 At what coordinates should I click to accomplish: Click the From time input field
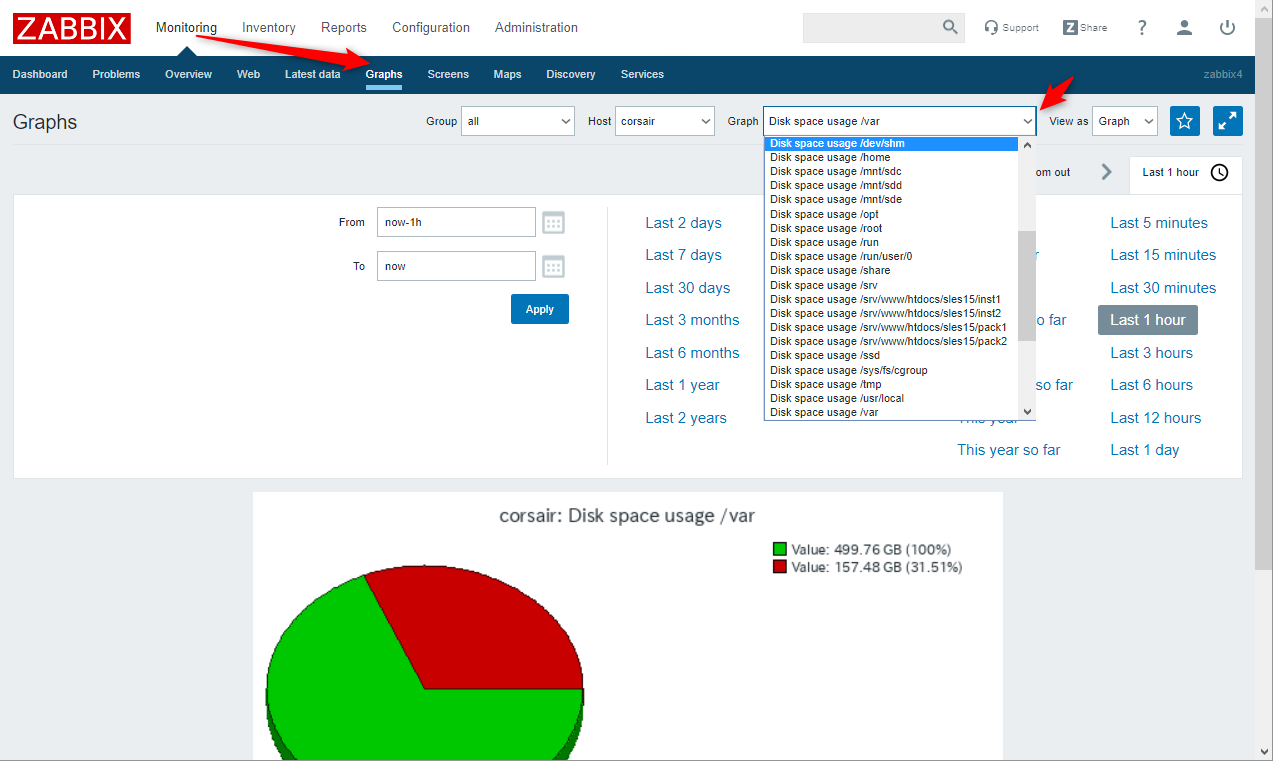coord(456,222)
